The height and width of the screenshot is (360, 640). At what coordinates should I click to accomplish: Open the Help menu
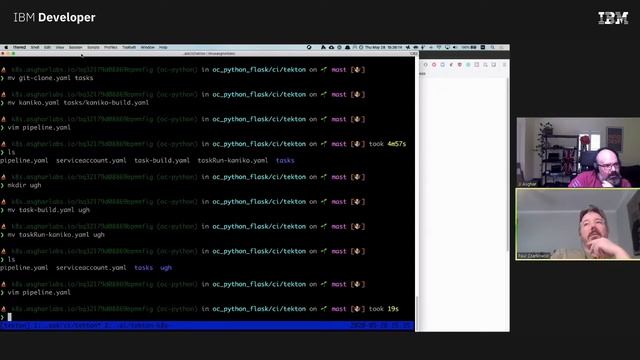[x=163, y=47]
